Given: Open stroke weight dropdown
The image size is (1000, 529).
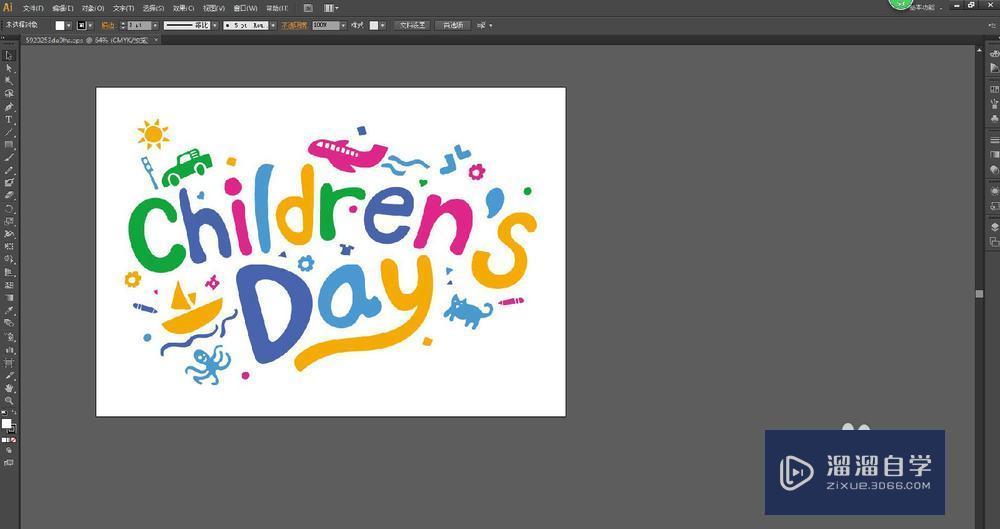Looking at the screenshot, I should pyautogui.click(x=155, y=26).
